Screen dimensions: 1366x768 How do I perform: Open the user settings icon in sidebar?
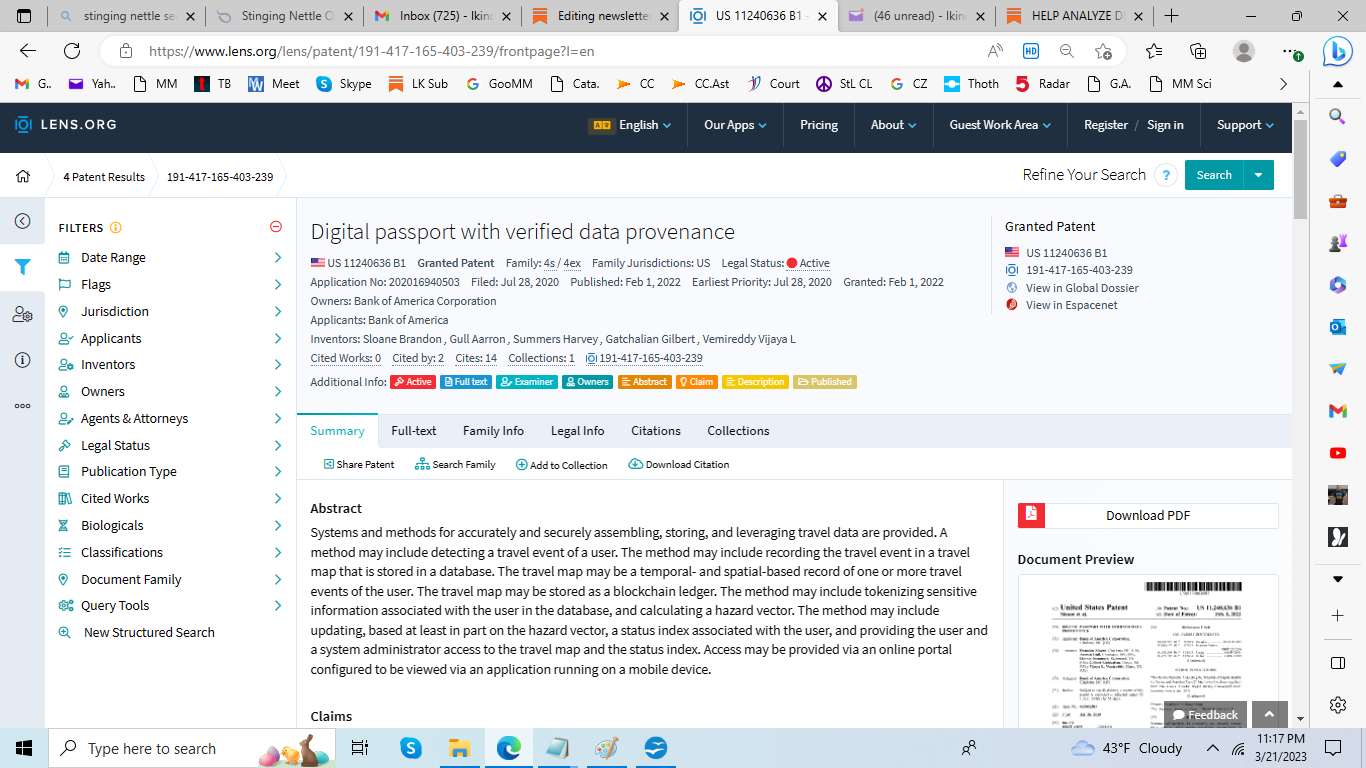point(22,314)
